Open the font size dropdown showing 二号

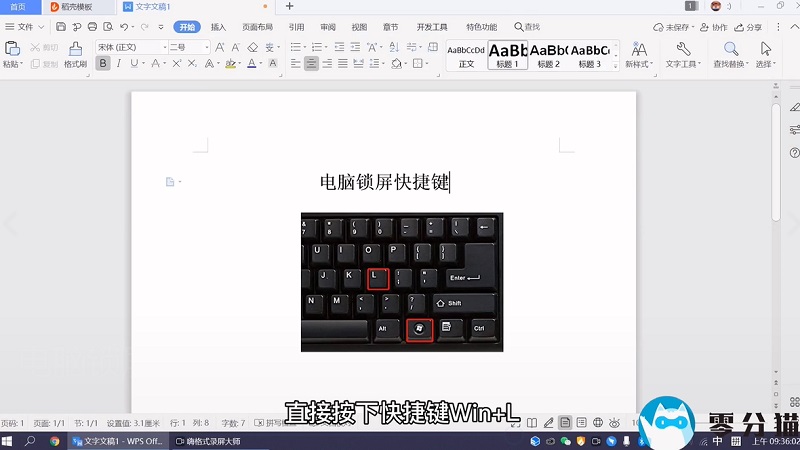[x=189, y=47]
